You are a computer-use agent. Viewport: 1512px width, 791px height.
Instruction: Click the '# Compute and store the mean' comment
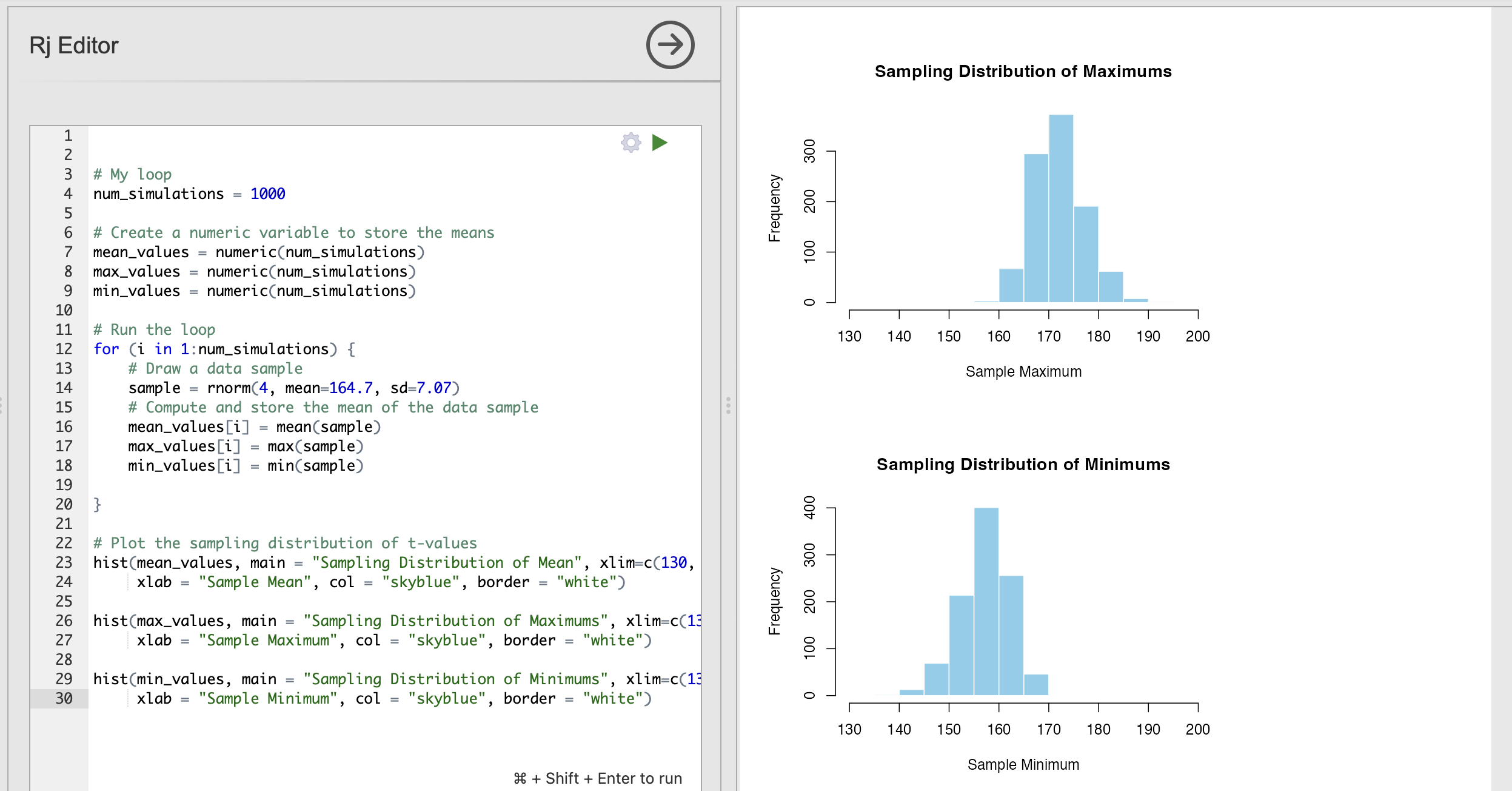(333, 407)
